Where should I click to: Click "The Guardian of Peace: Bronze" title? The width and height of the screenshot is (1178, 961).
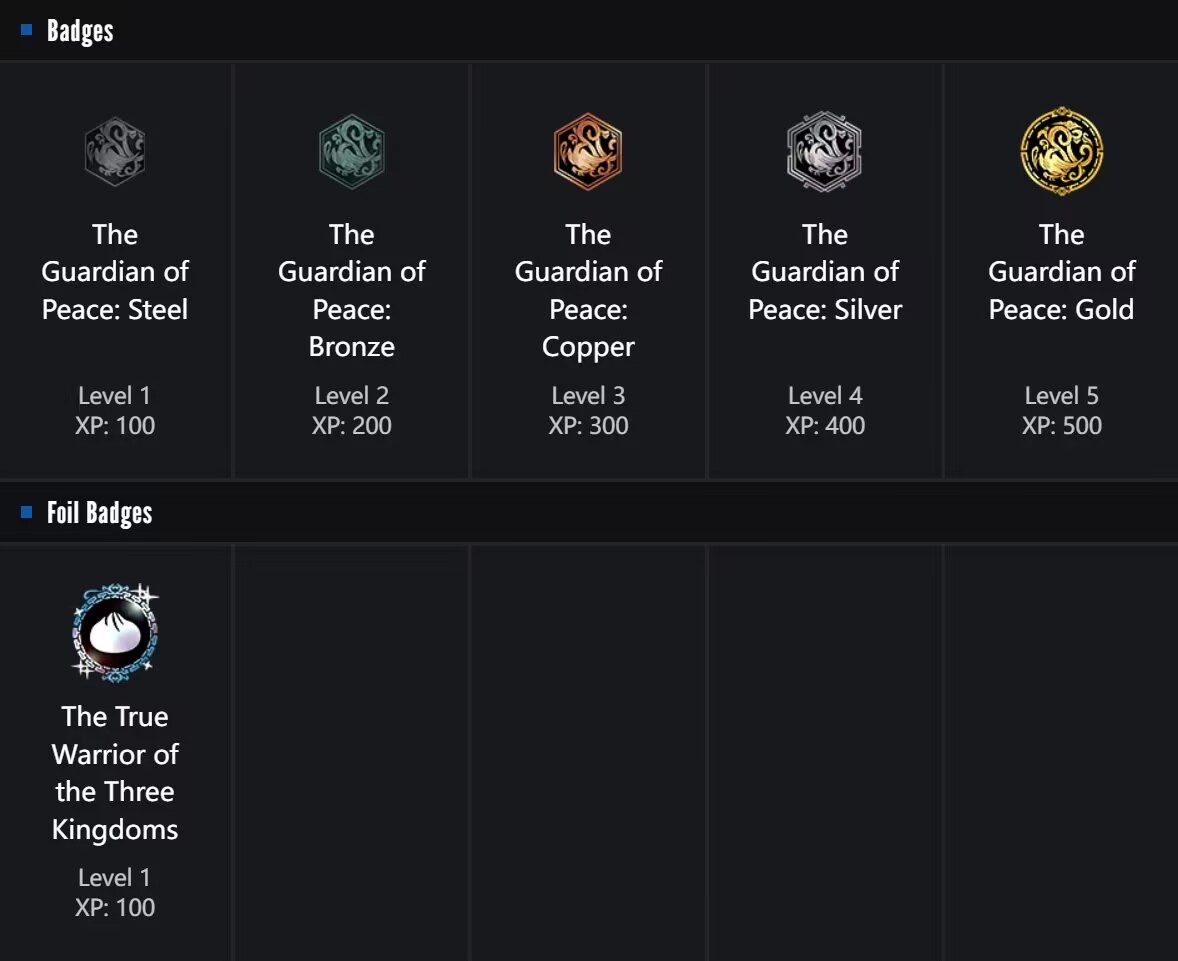(351, 290)
